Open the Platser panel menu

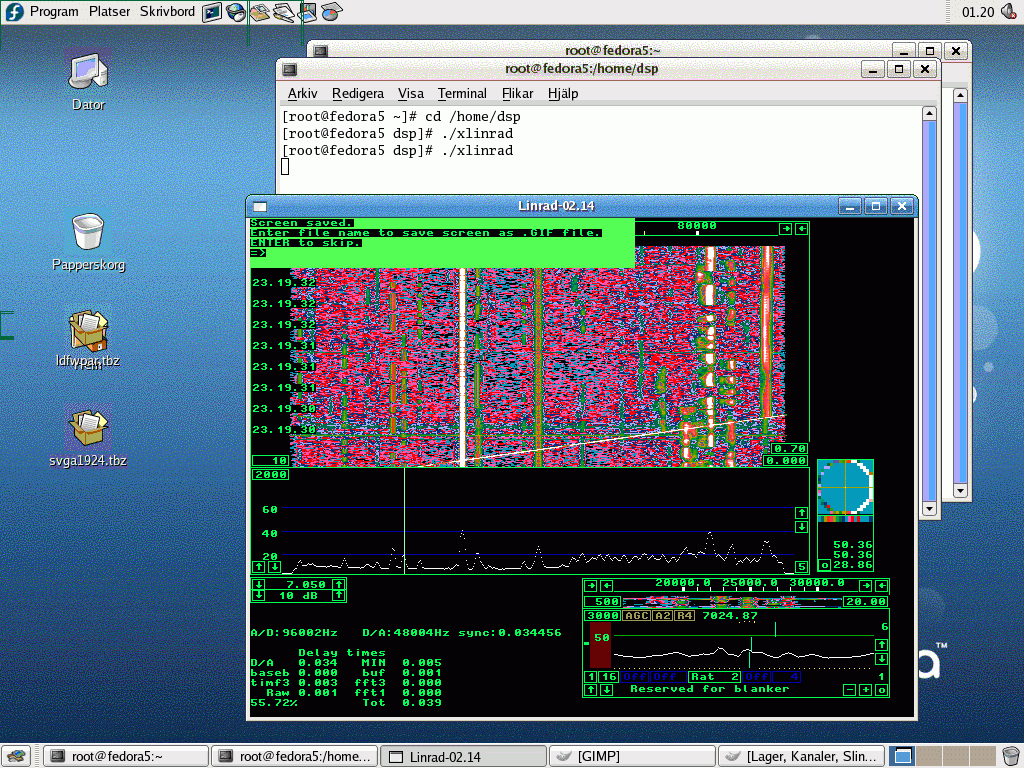[x=109, y=12]
